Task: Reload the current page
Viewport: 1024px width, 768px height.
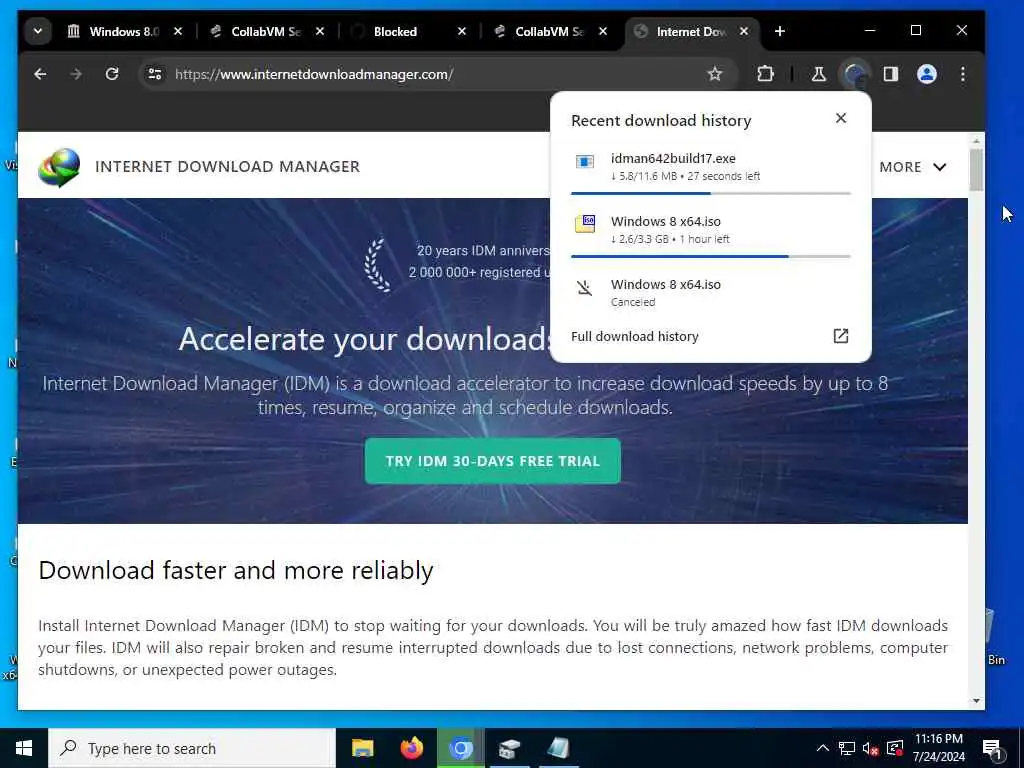Action: [x=112, y=74]
